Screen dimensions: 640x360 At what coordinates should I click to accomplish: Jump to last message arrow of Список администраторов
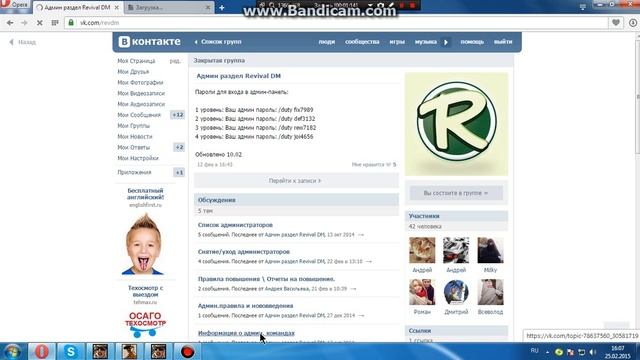tap(361, 235)
